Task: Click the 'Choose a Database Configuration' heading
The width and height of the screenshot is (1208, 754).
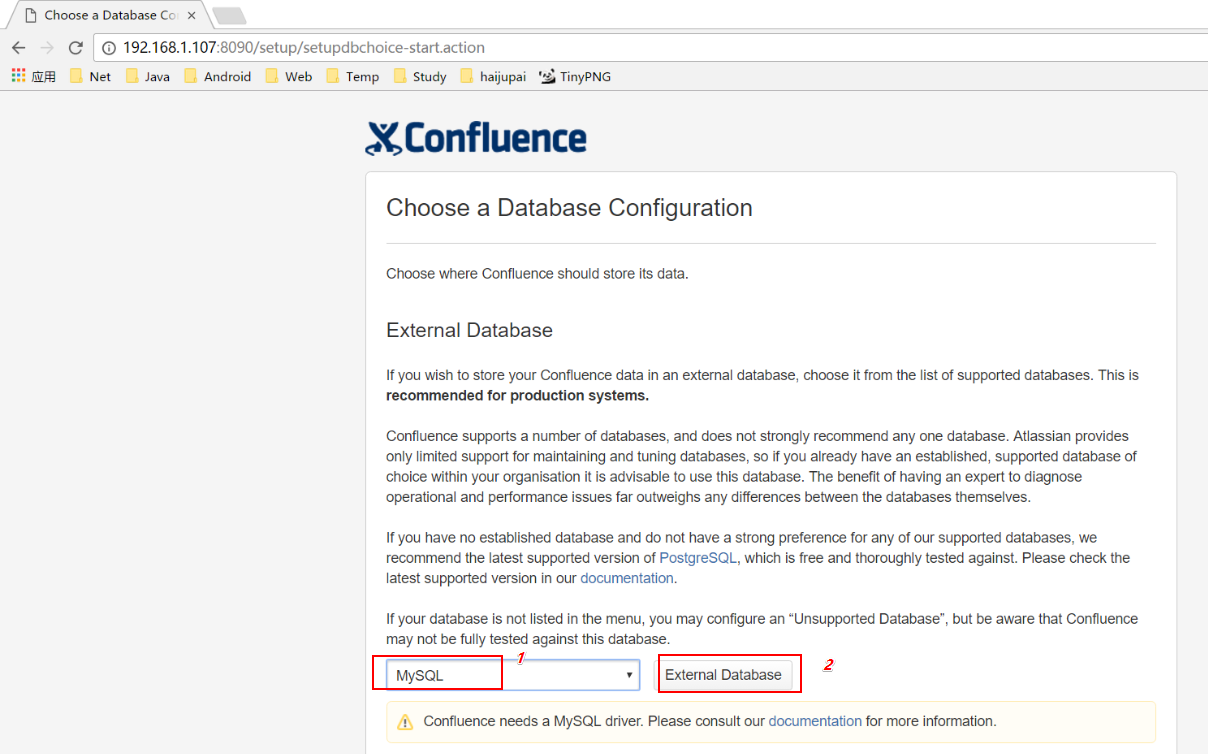Action: click(569, 208)
